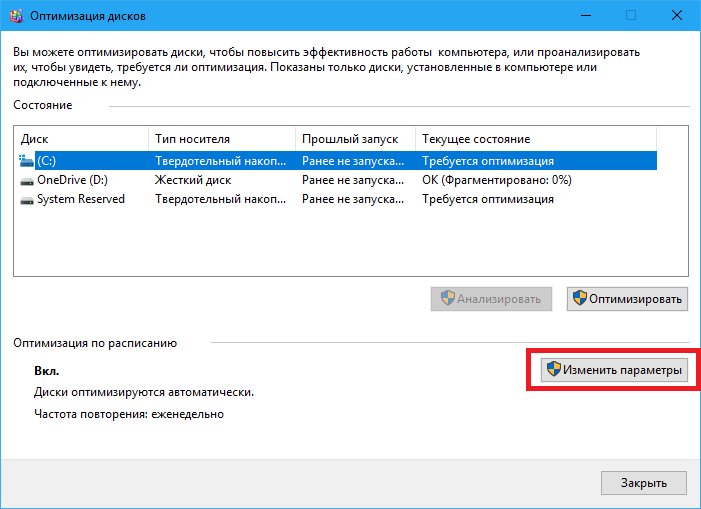Click «Ранее не запуска...» in OneDrive (D:) row
701x509 pixels.
(353, 180)
